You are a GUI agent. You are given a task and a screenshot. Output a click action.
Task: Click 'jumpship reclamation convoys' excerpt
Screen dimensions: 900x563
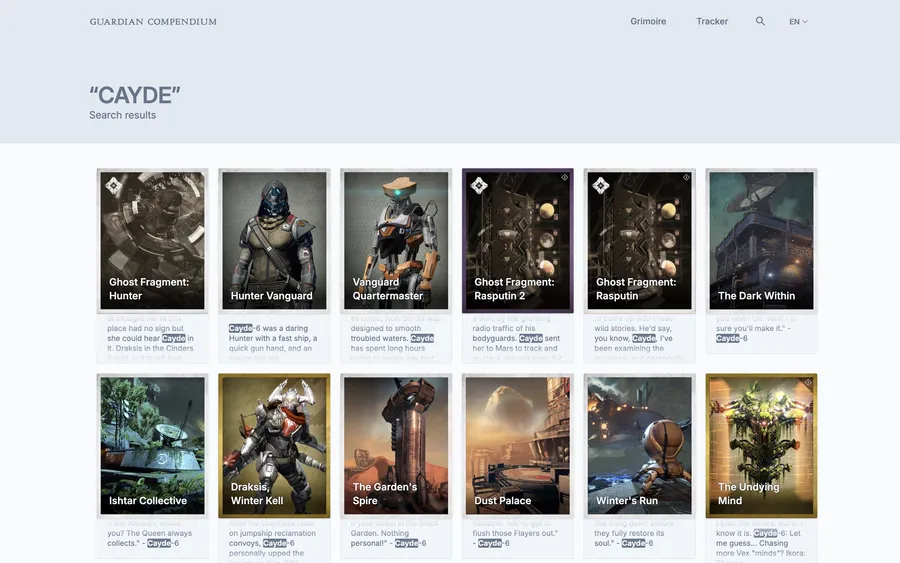pyautogui.click(x=274, y=541)
